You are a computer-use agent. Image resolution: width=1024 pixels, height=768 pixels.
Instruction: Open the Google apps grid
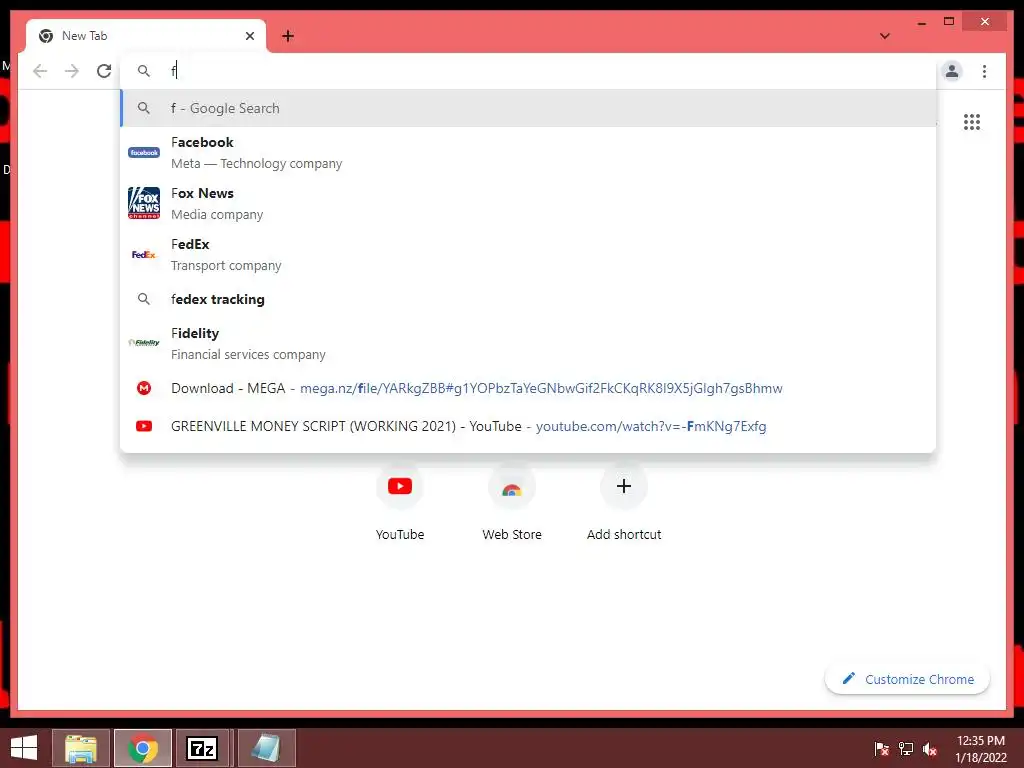(972, 122)
